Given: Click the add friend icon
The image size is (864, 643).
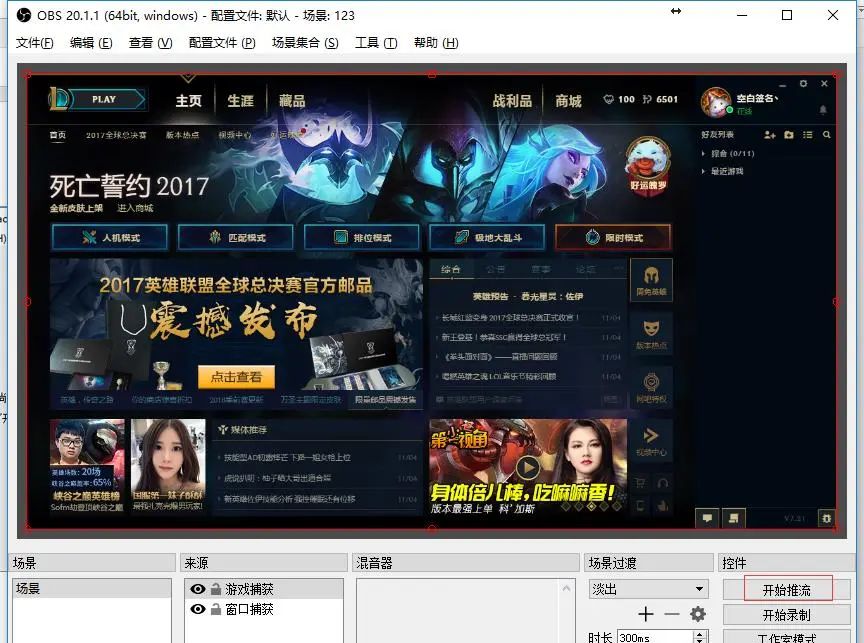Looking at the screenshot, I should pos(770,134).
